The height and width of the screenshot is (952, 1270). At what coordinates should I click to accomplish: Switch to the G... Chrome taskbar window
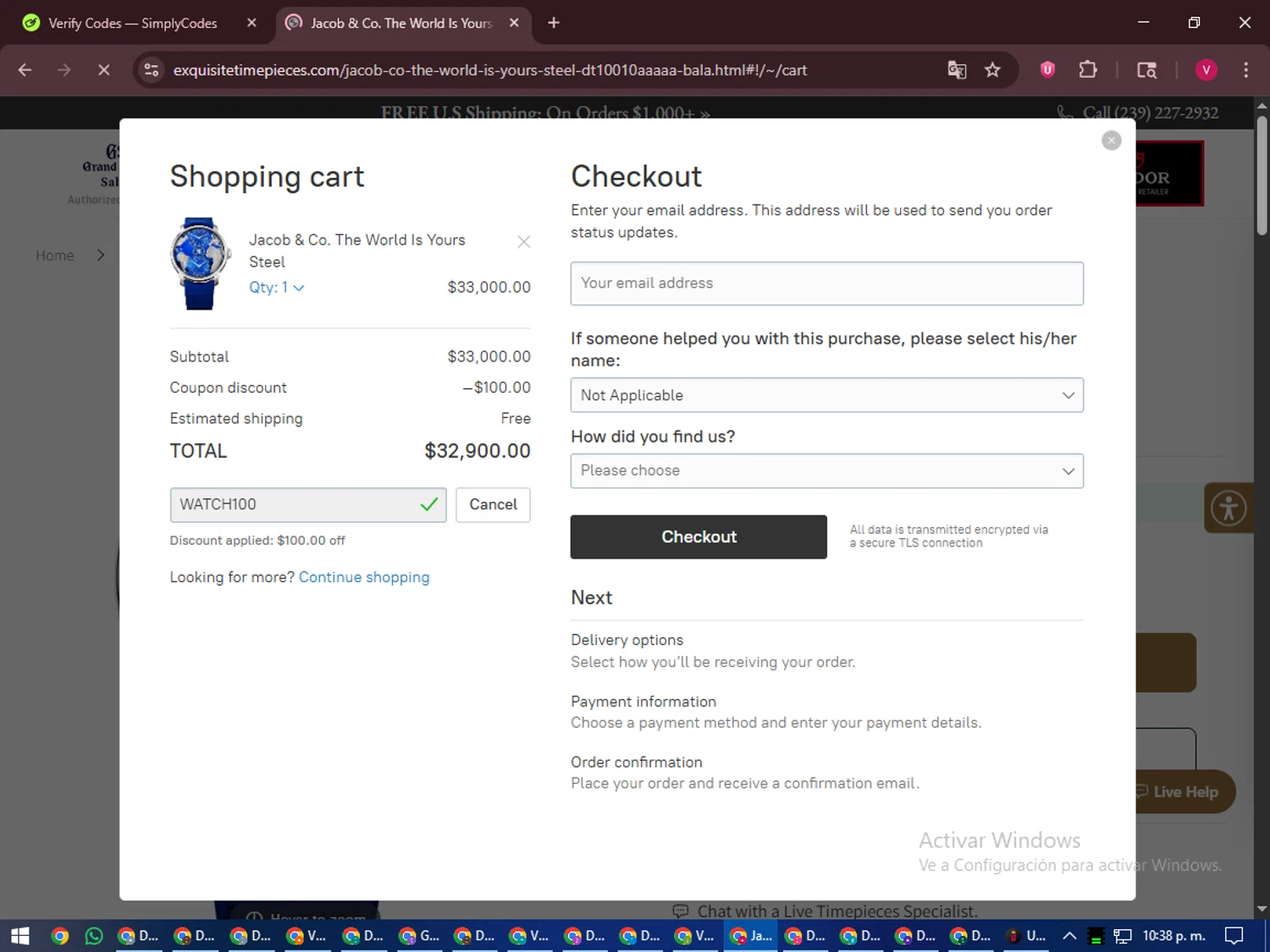coord(420,936)
